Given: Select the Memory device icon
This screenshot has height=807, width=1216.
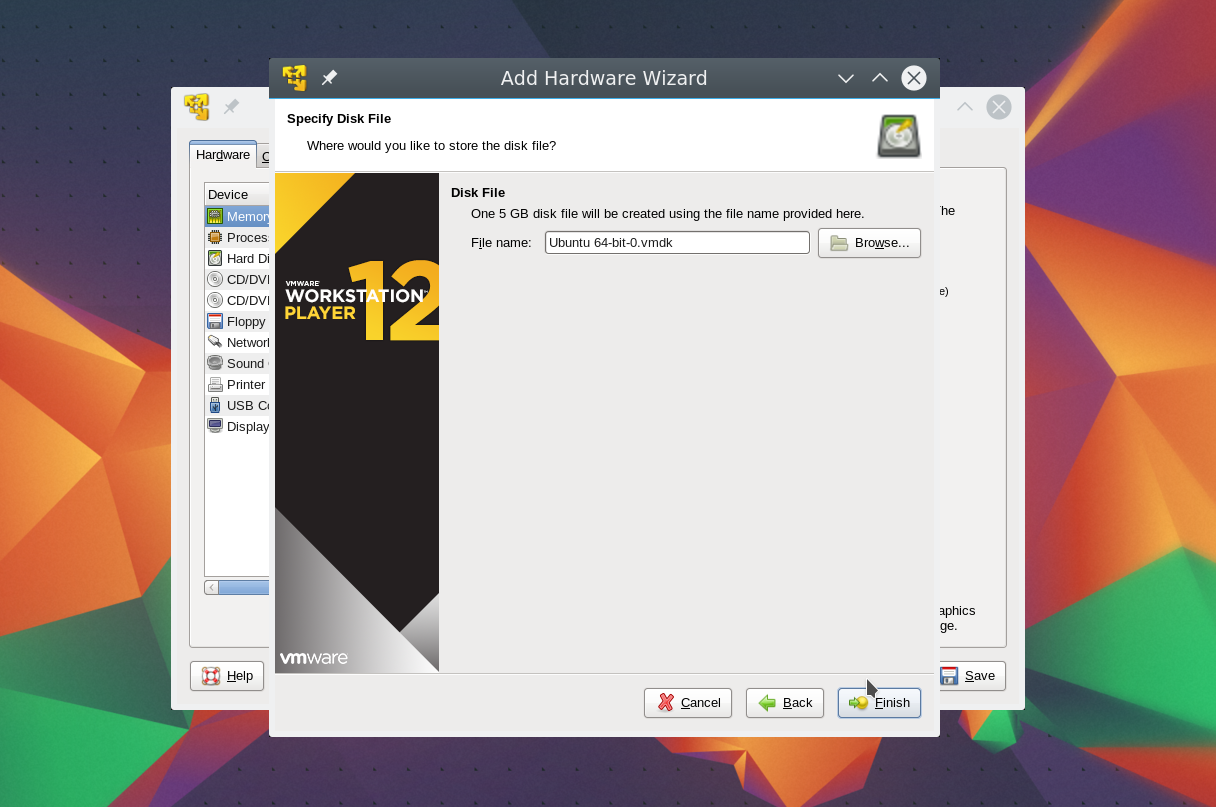Looking at the screenshot, I should click(x=215, y=217).
